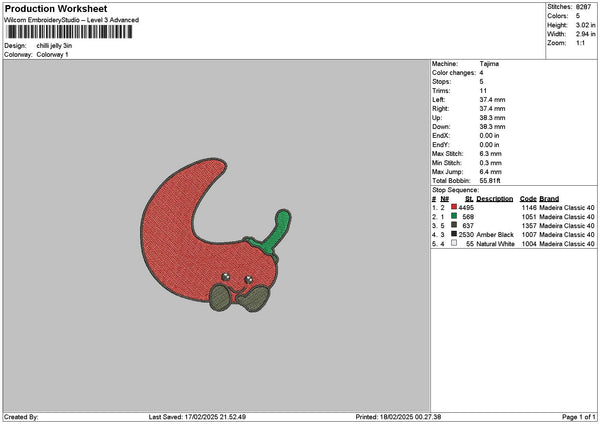Select the Natural White color swatch
Screen dimensions: 600x424
pyautogui.click(x=454, y=243)
